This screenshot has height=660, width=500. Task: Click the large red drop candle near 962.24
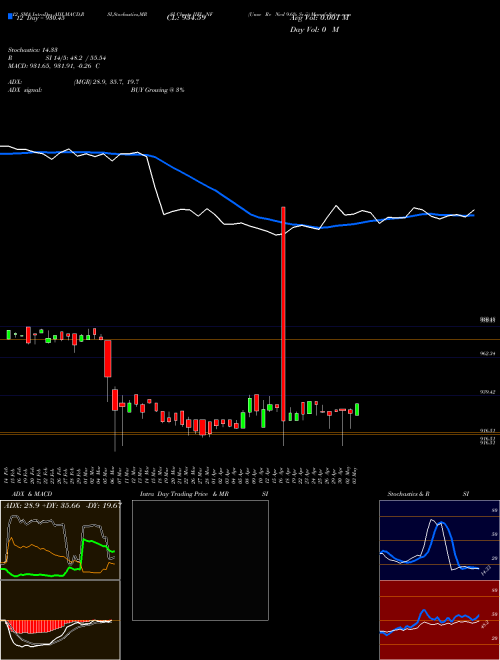point(108,359)
